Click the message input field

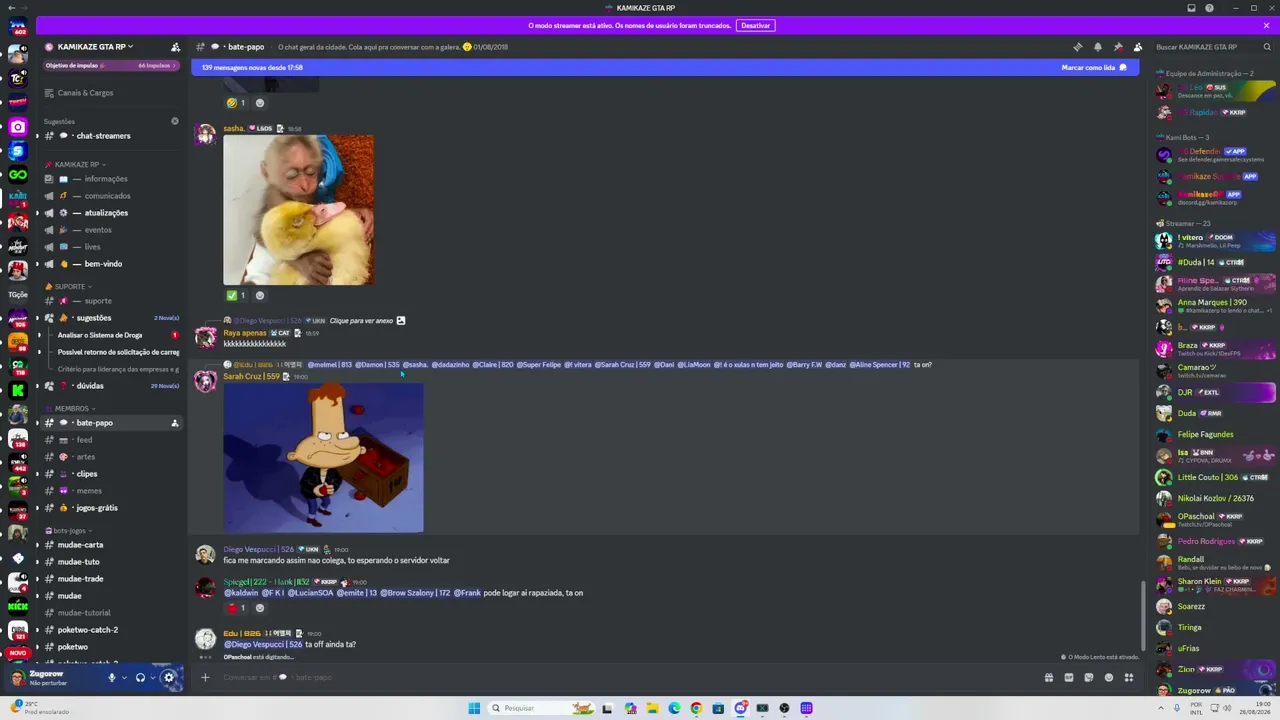630,677
